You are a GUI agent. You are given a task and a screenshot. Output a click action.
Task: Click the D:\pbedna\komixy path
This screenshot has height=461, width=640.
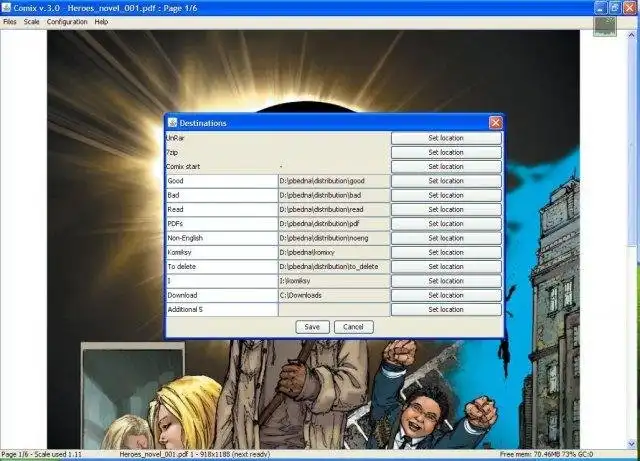click(334, 252)
